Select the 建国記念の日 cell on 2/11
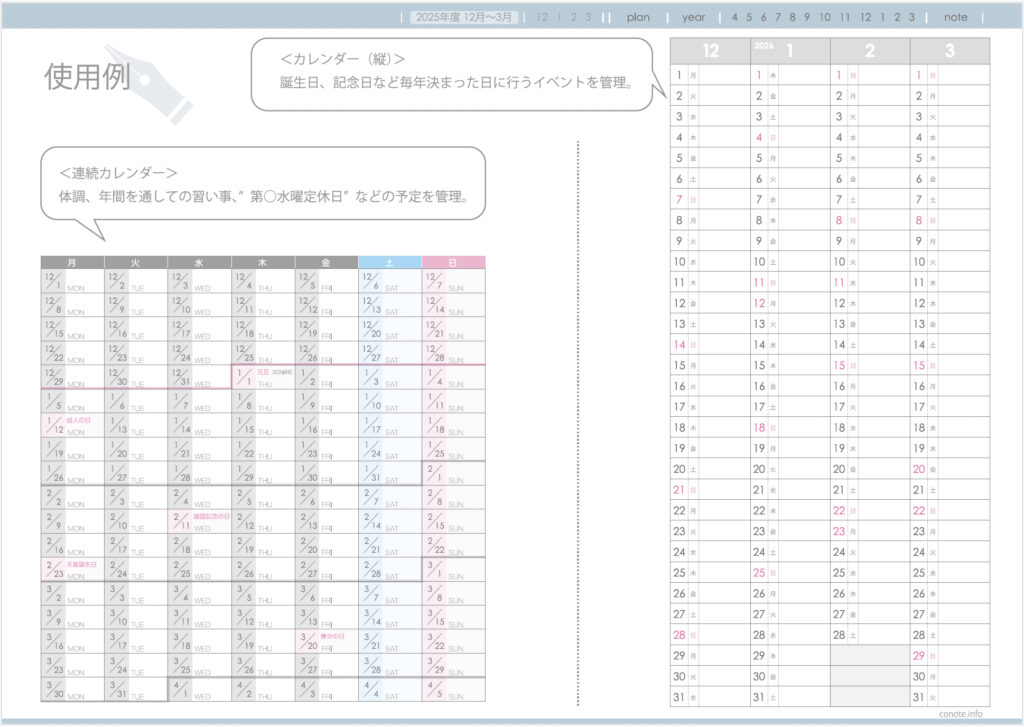The height and width of the screenshot is (727, 1024). [x=199, y=520]
